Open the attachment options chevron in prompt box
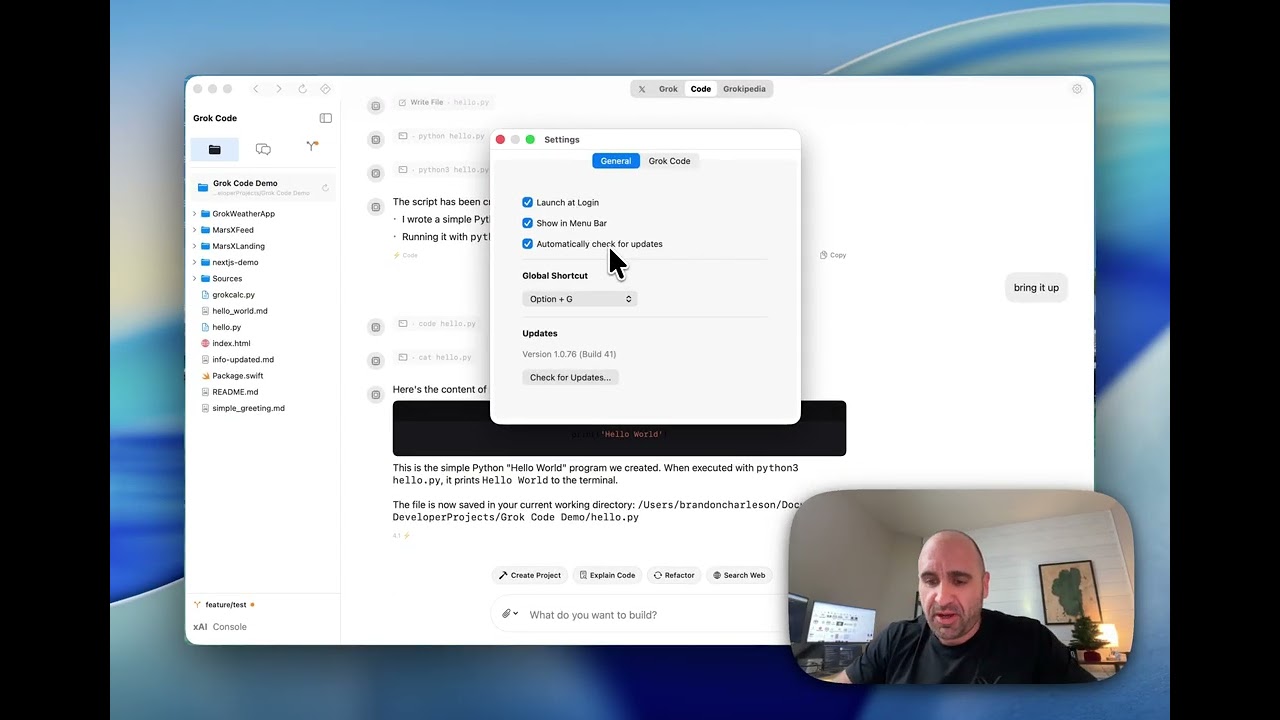Viewport: 1280px width, 720px height. pyautogui.click(x=516, y=614)
